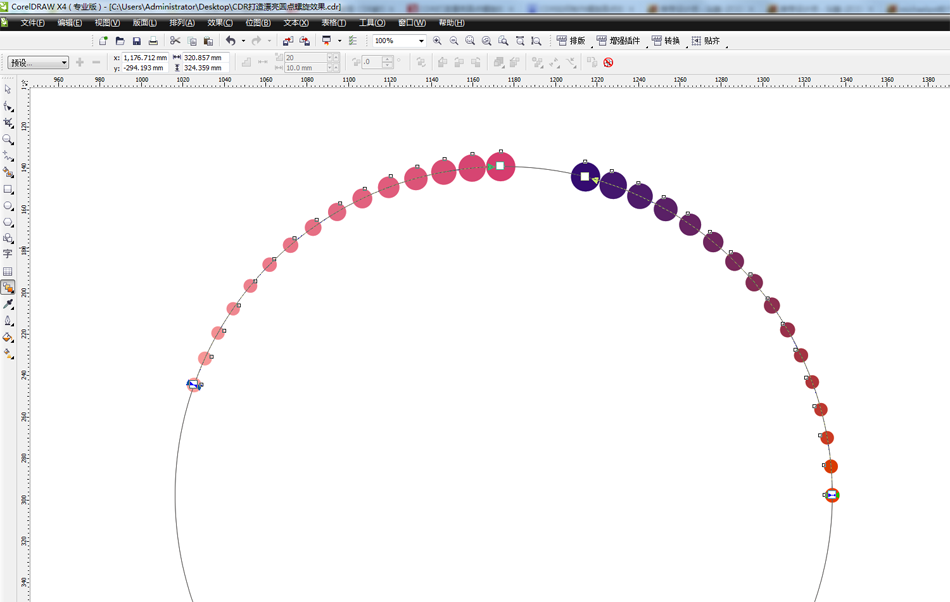Click the dark purple blend start circle
Viewport: 950px width, 602px height.
(585, 177)
